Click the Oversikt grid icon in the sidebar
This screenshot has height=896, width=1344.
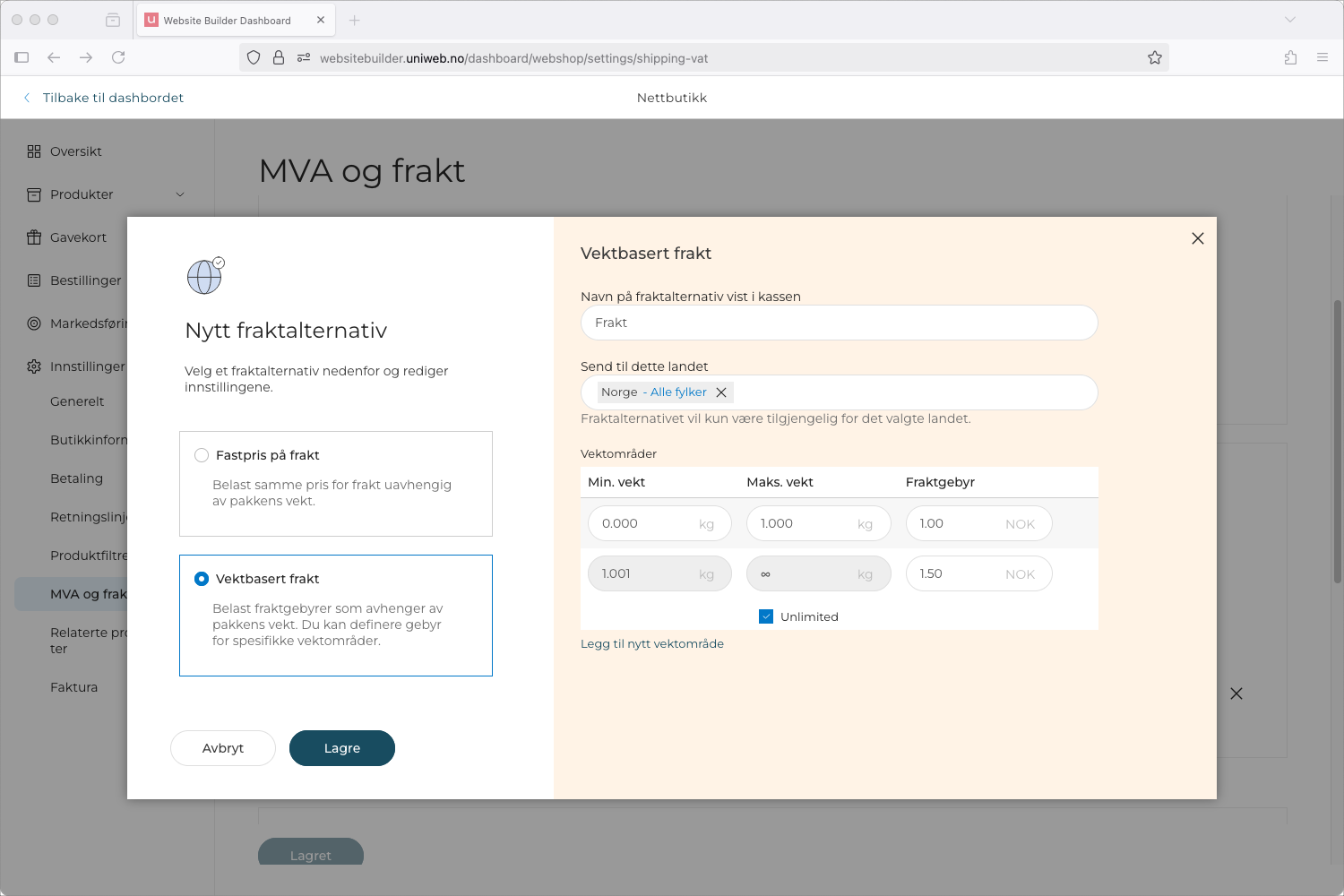[34, 151]
